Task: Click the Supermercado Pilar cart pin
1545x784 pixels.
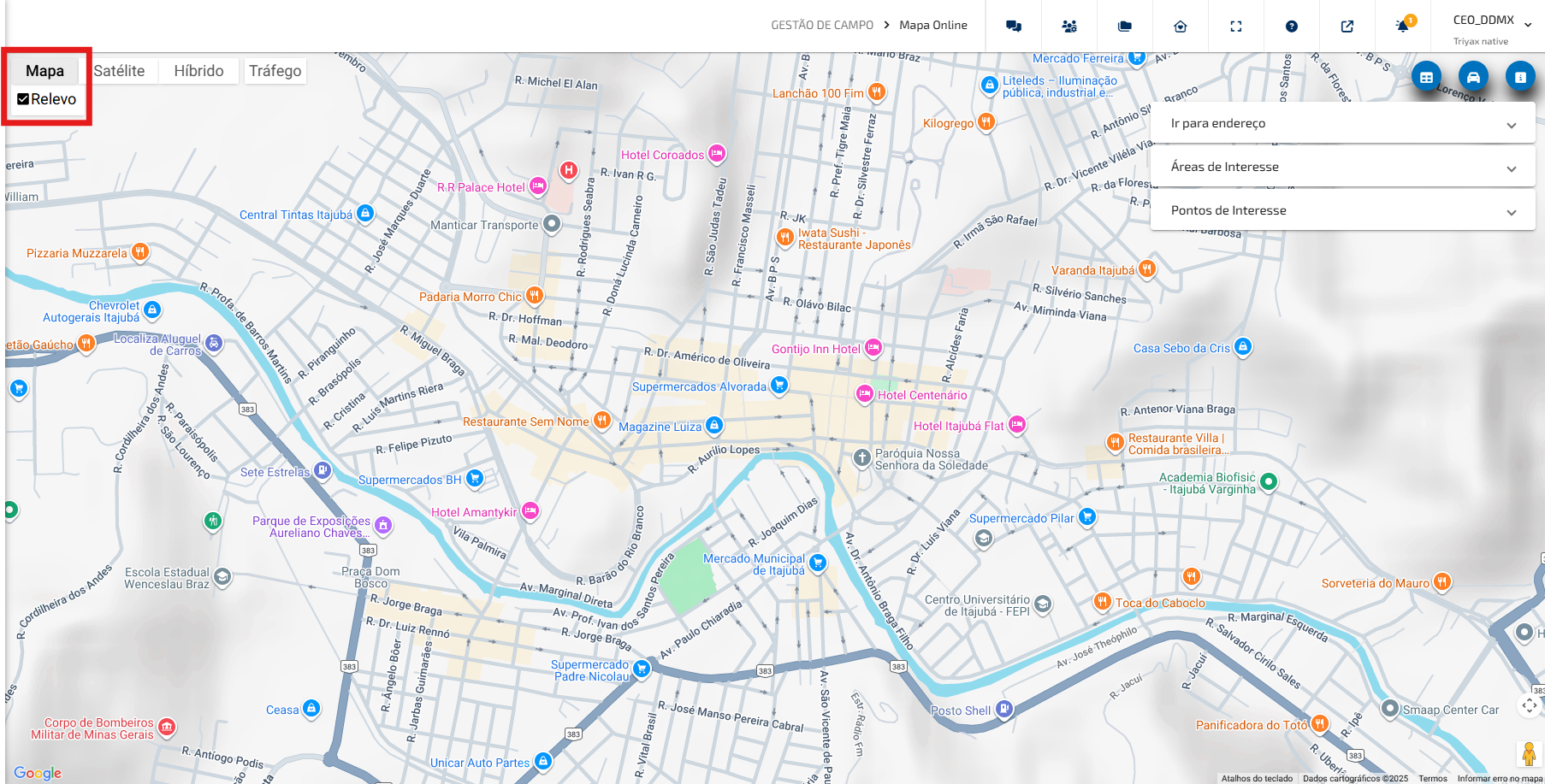Action: pos(1087,516)
